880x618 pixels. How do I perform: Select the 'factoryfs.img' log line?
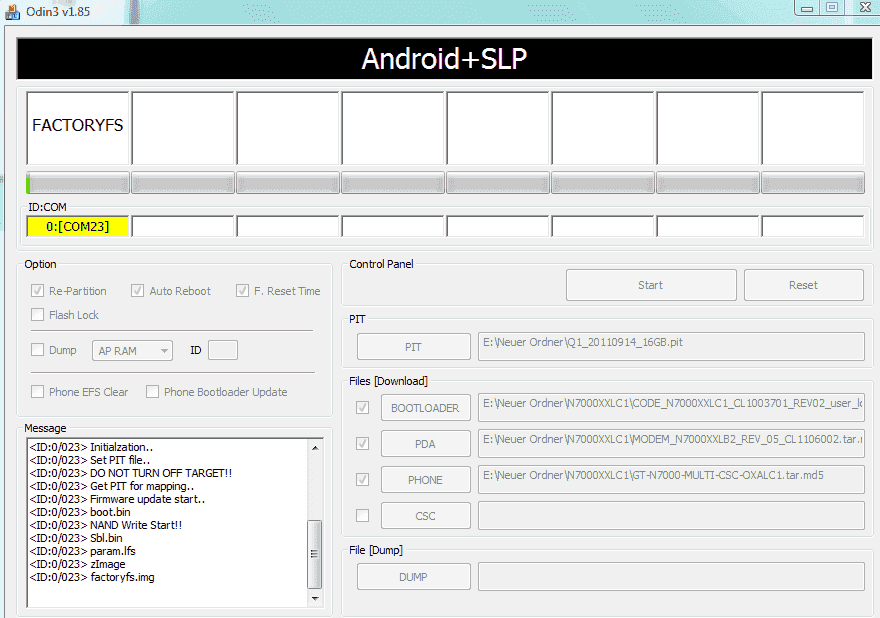(92, 577)
